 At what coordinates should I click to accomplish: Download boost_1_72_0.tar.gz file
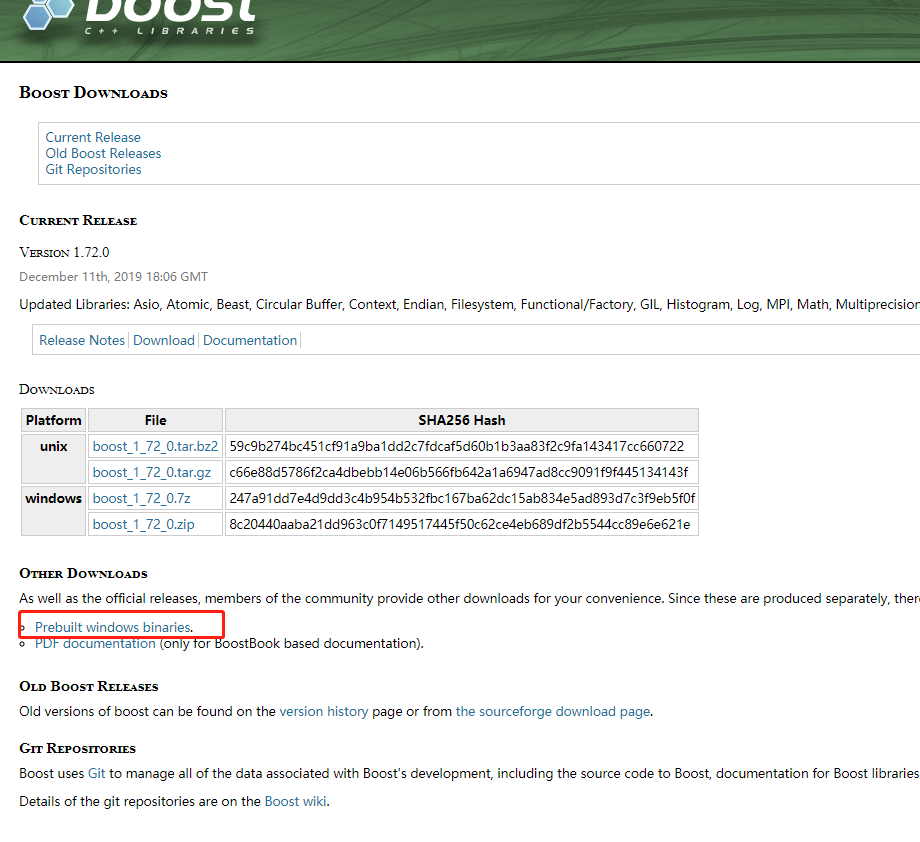tap(151, 472)
